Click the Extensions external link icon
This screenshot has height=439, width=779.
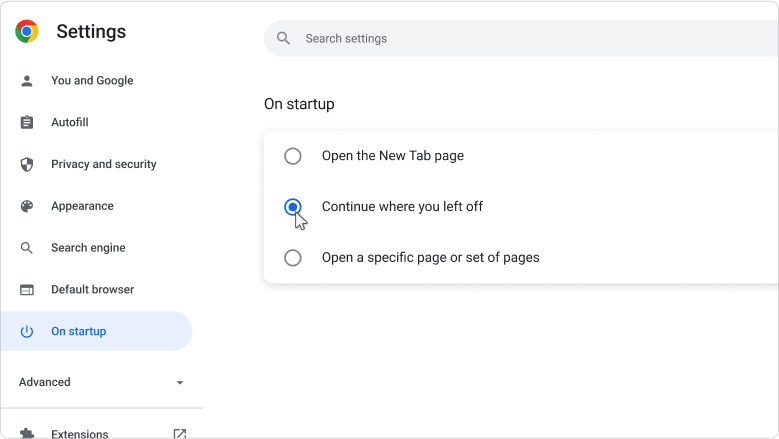coord(179,434)
